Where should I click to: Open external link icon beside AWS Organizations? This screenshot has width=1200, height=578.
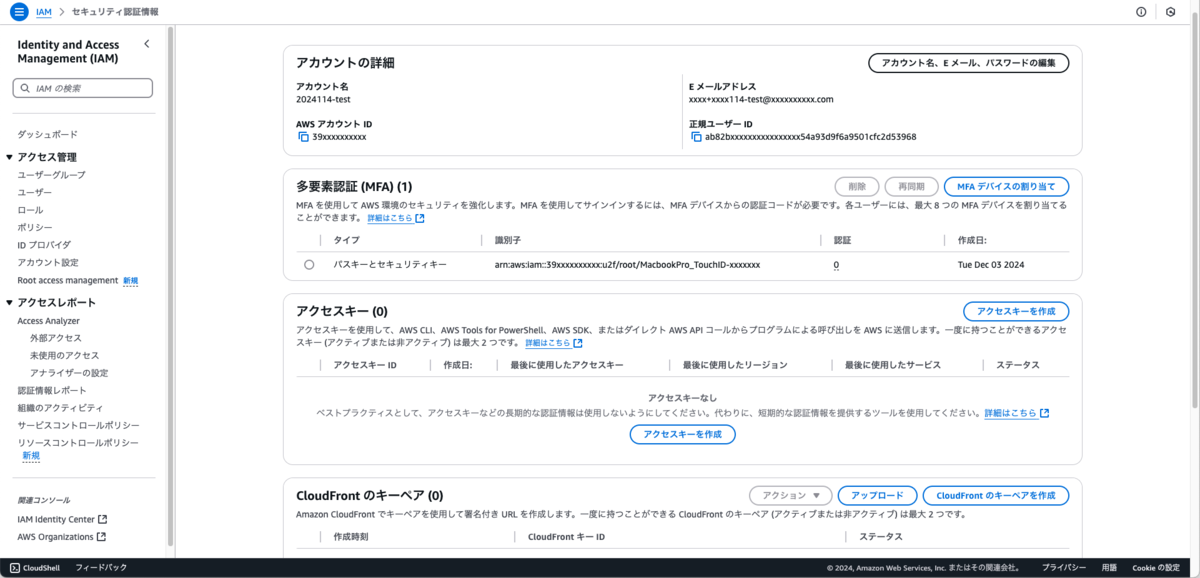coord(102,537)
